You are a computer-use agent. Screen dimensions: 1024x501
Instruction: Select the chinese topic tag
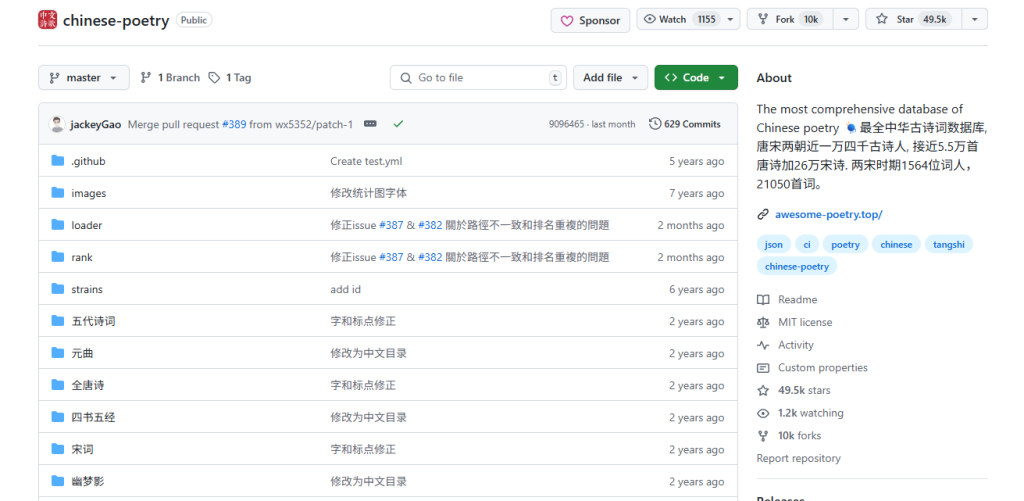click(896, 244)
